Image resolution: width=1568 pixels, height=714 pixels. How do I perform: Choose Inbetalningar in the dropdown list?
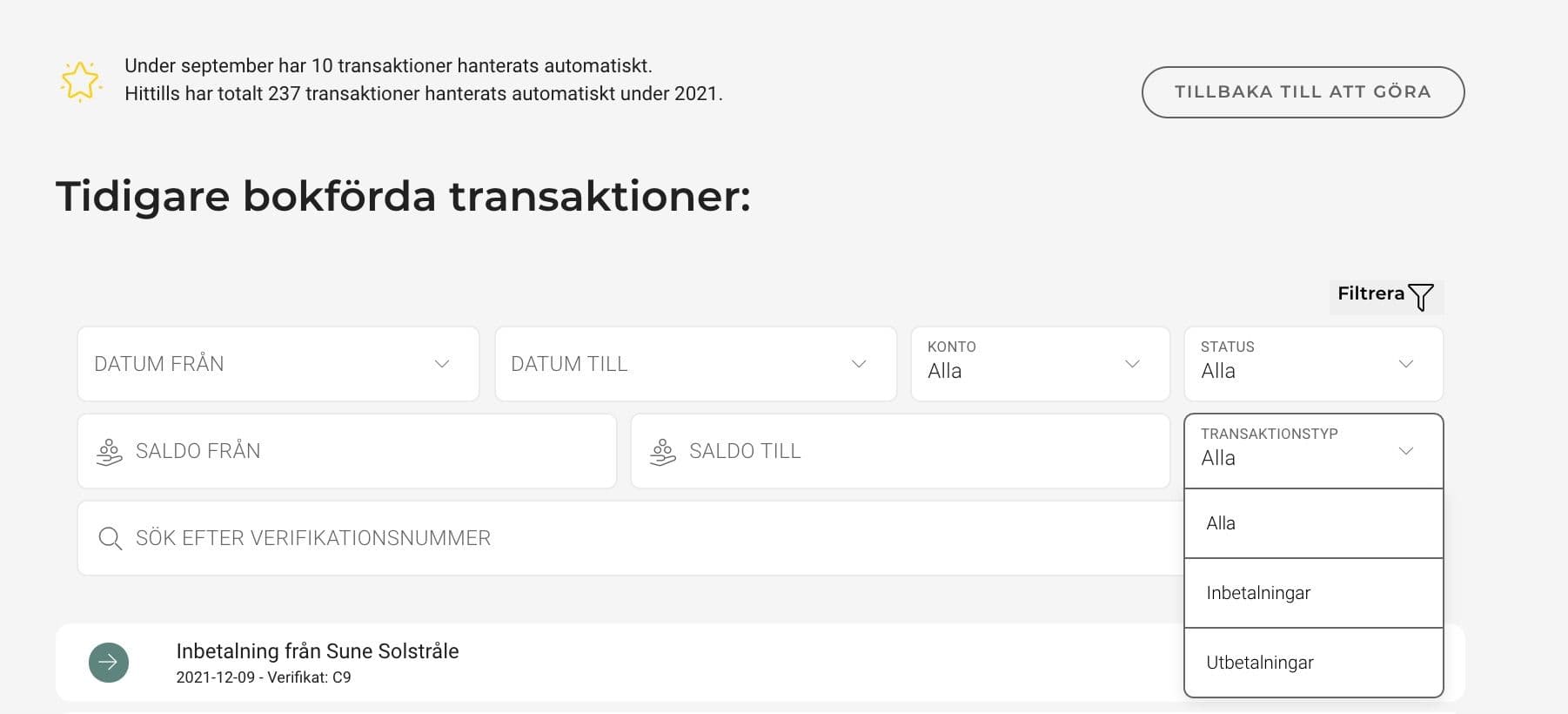pyautogui.click(x=1312, y=593)
